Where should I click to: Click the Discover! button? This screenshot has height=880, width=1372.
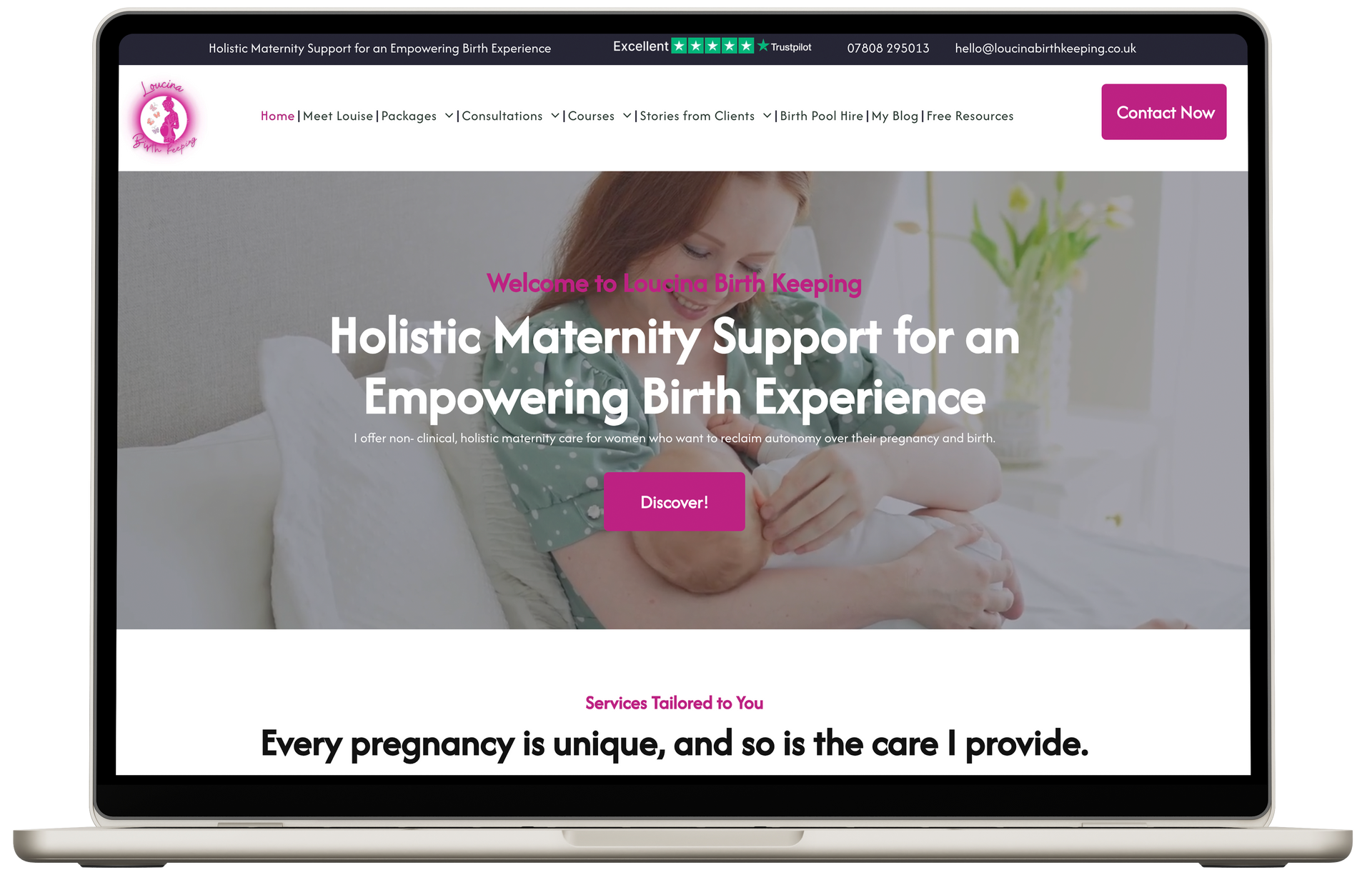click(x=675, y=501)
